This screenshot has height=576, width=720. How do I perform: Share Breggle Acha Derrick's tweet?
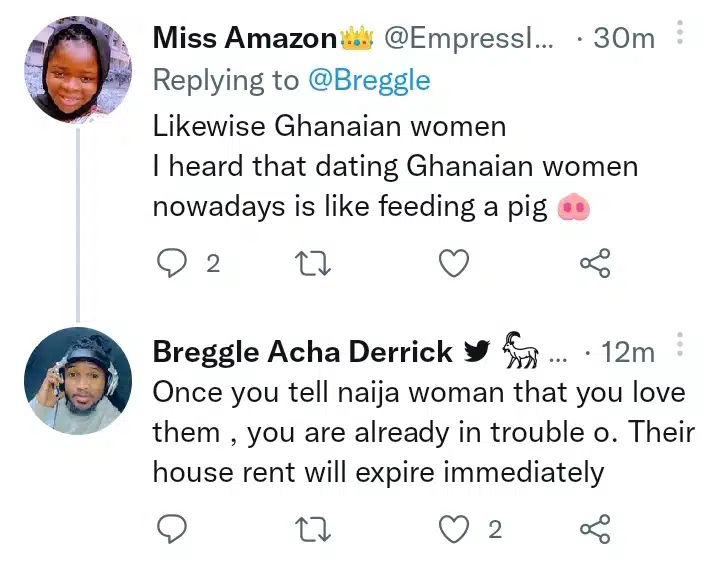pos(595,529)
